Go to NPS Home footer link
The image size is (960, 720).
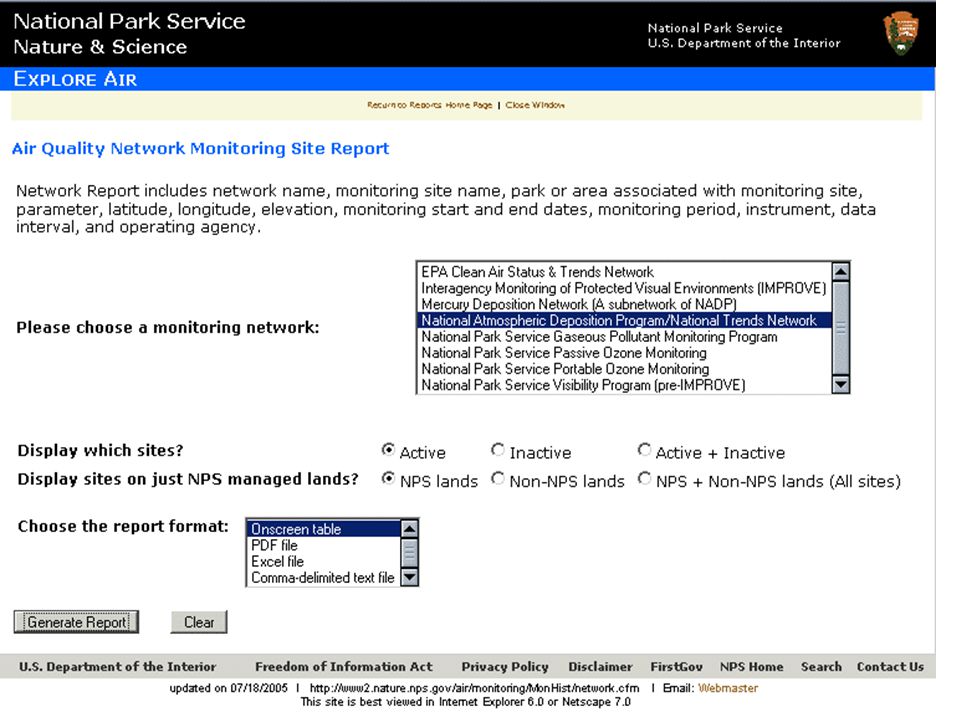pyautogui.click(x=751, y=667)
